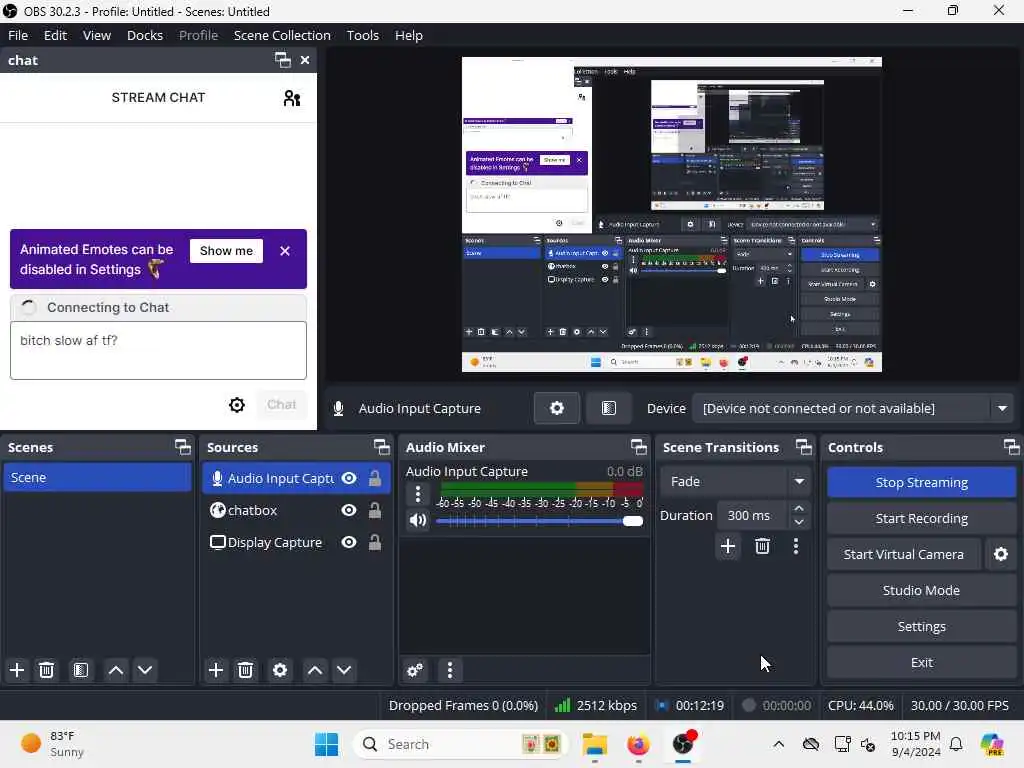Open the Edit menu
Screen dimensions: 1024x768
(x=55, y=35)
